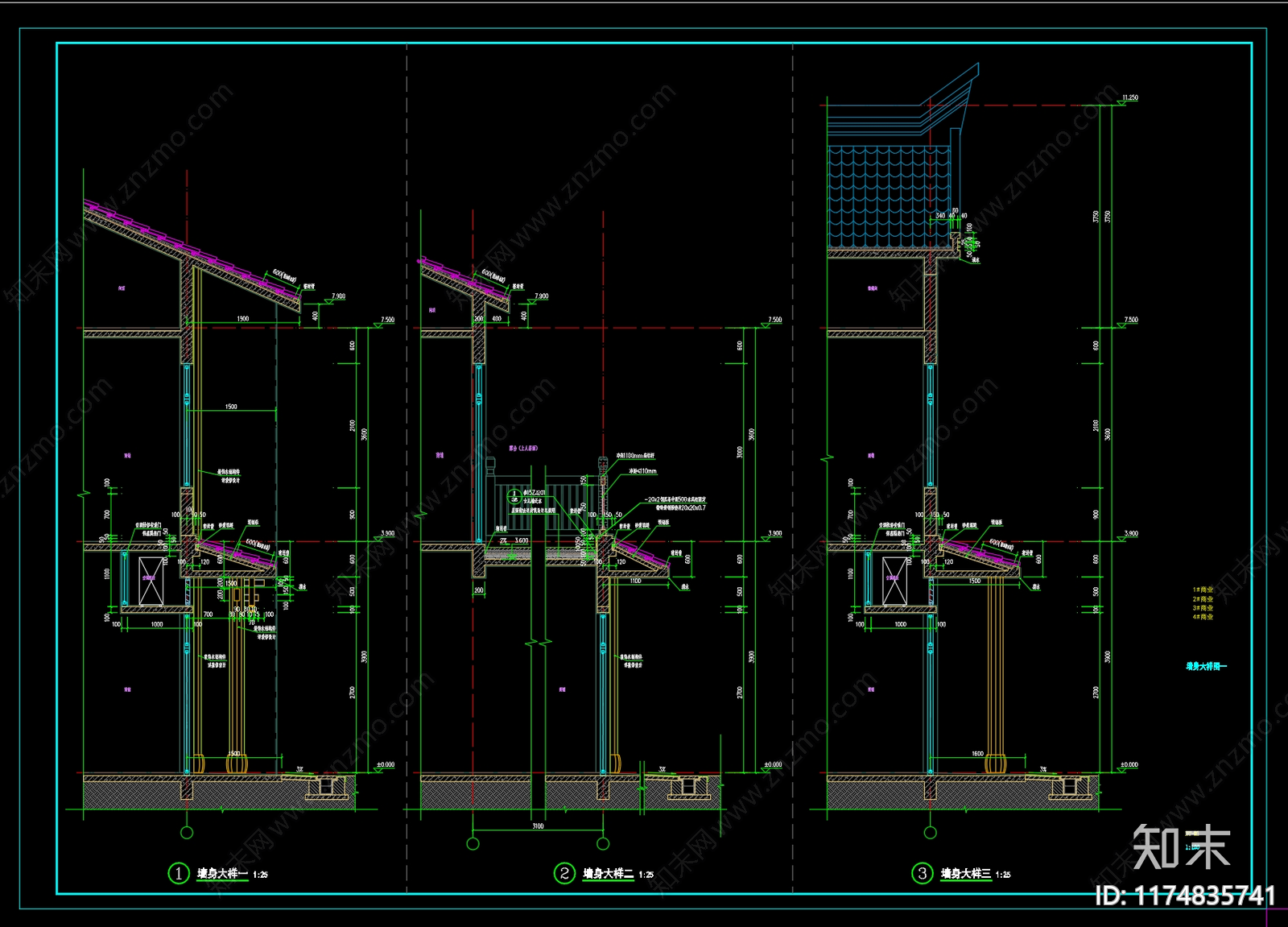Screen dimensions: 1288x927
Task: Select the 3#商业 text line
Action: click(1203, 608)
